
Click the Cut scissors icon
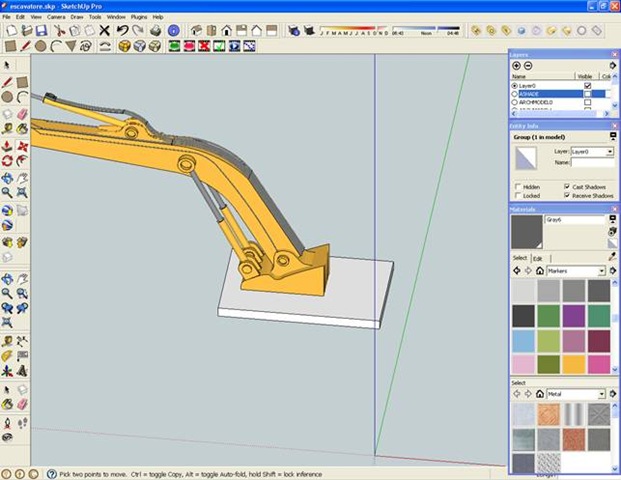[59, 30]
